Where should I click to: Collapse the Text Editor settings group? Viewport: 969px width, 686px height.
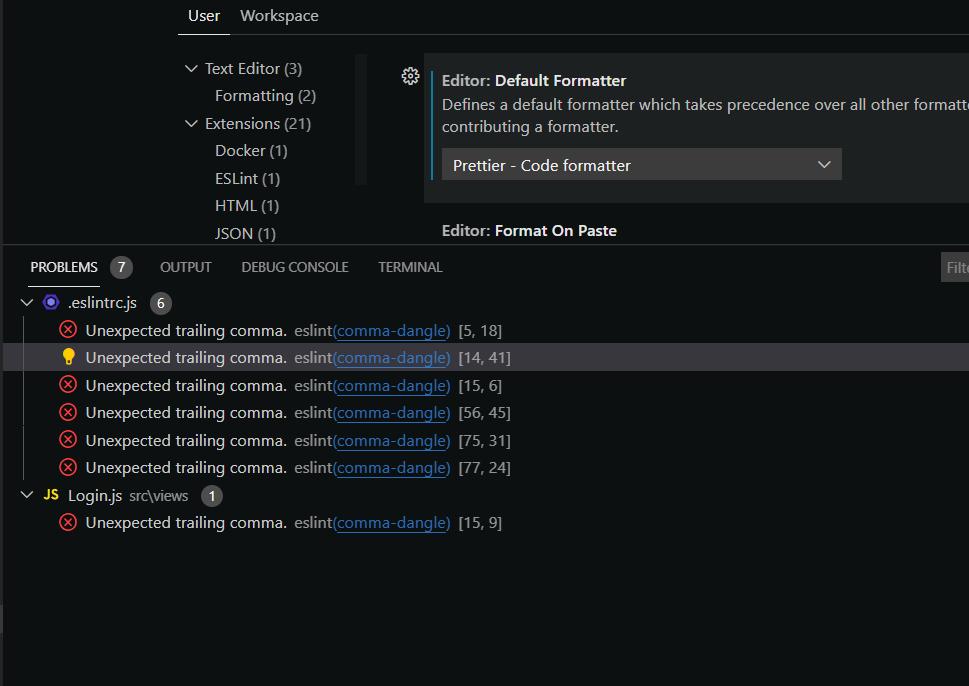(191, 69)
